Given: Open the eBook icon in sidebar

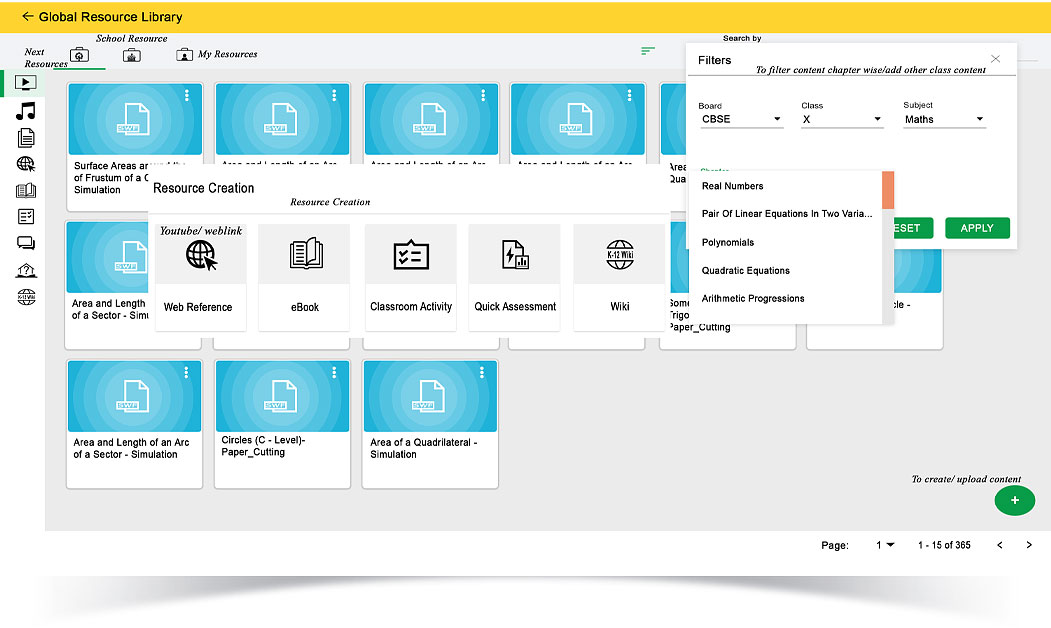Looking at the screenshot, I should (26, 191).
